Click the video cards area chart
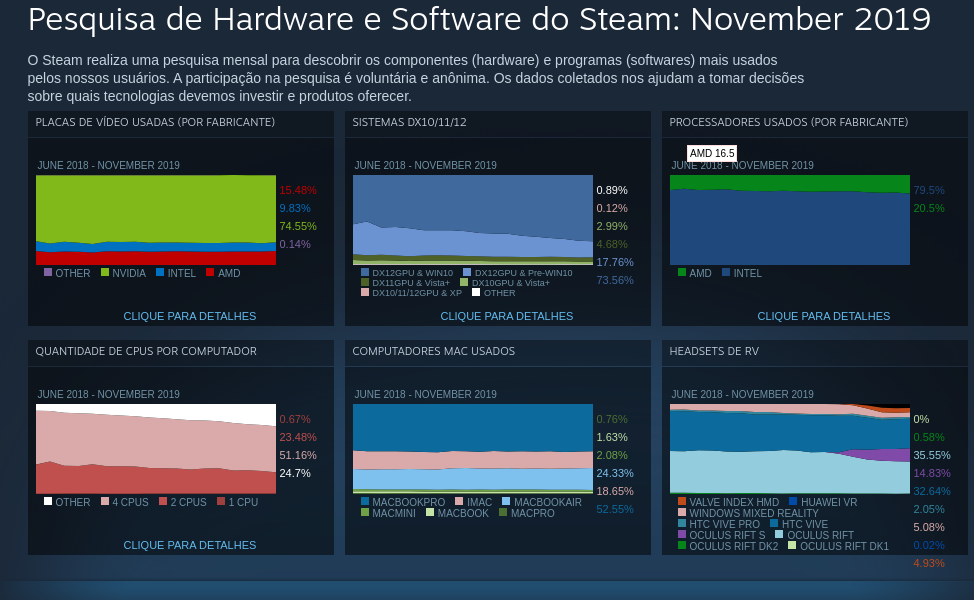 pos(156,220)
